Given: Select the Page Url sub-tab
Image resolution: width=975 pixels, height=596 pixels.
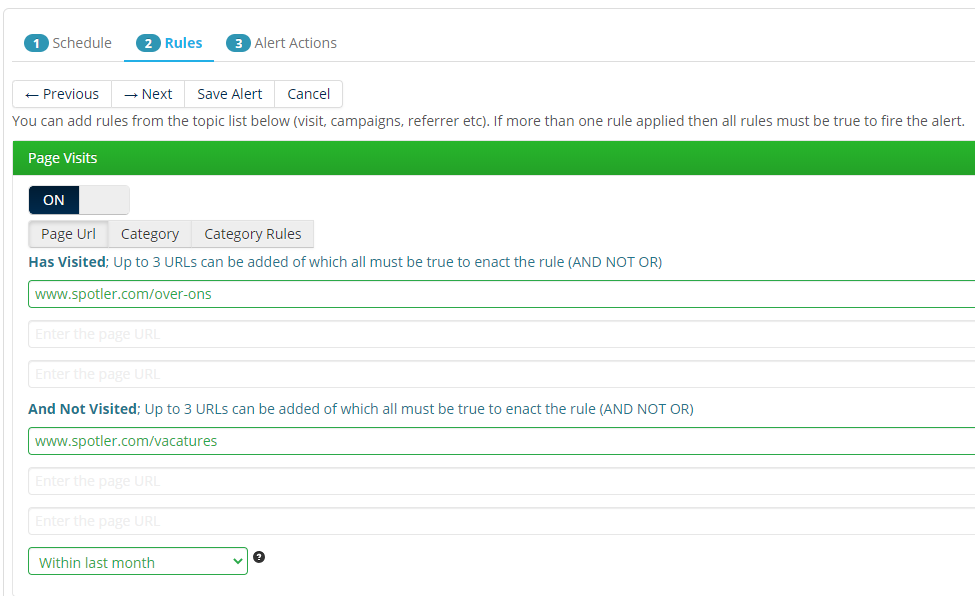Looking at the screenshot, I should tap(68, 234).
